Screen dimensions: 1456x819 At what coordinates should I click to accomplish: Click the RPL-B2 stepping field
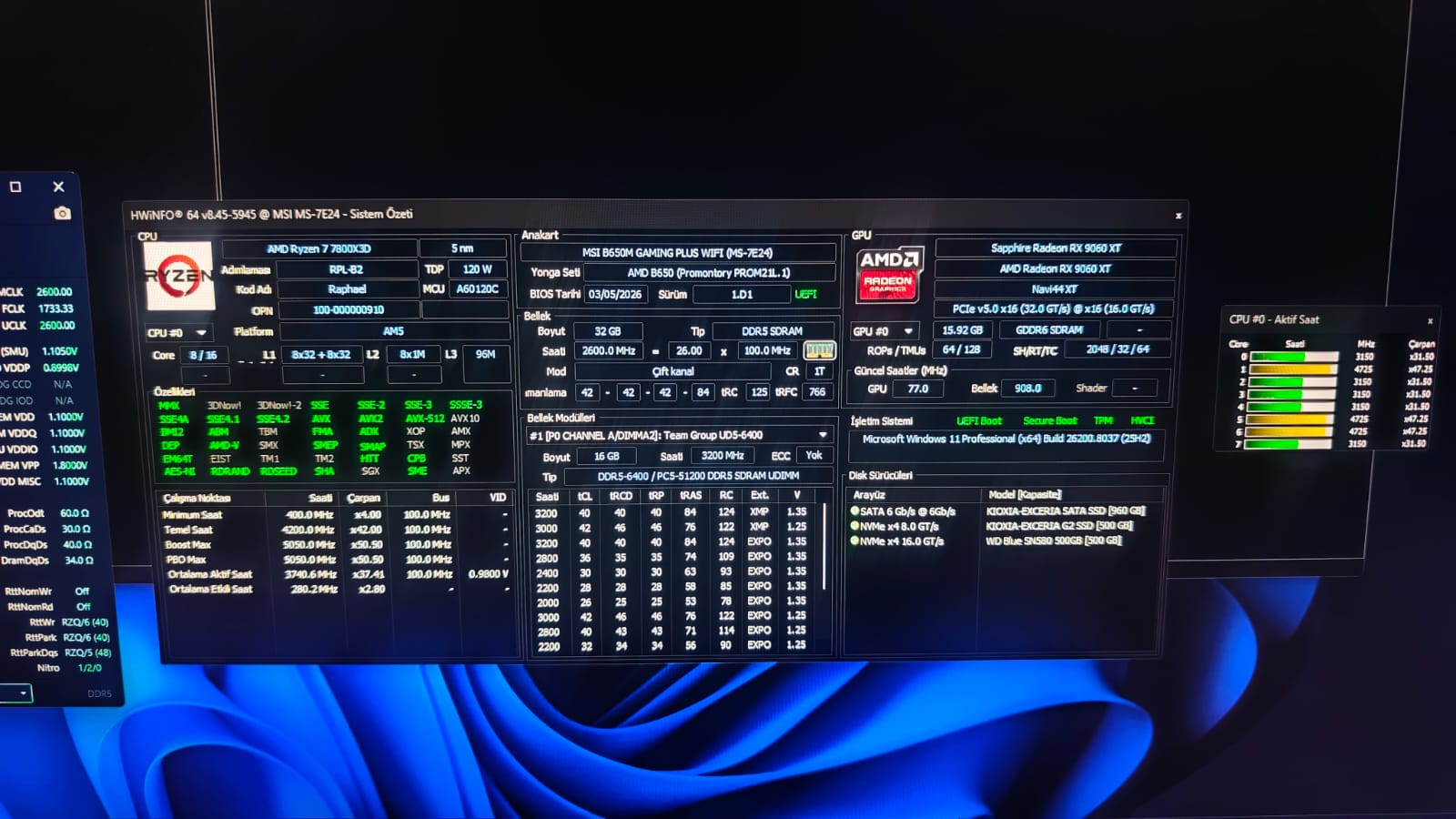pos(346,269)
